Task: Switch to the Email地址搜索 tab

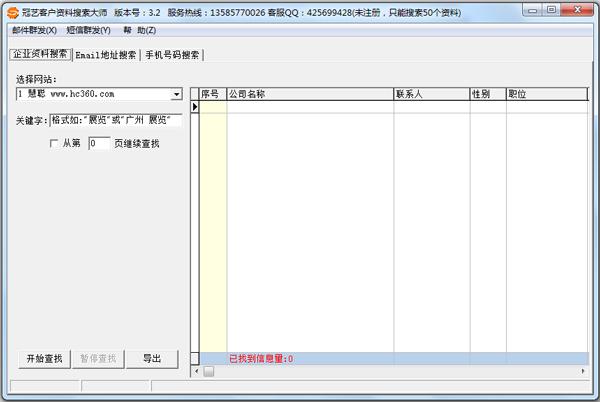Action: click(106, 55)
